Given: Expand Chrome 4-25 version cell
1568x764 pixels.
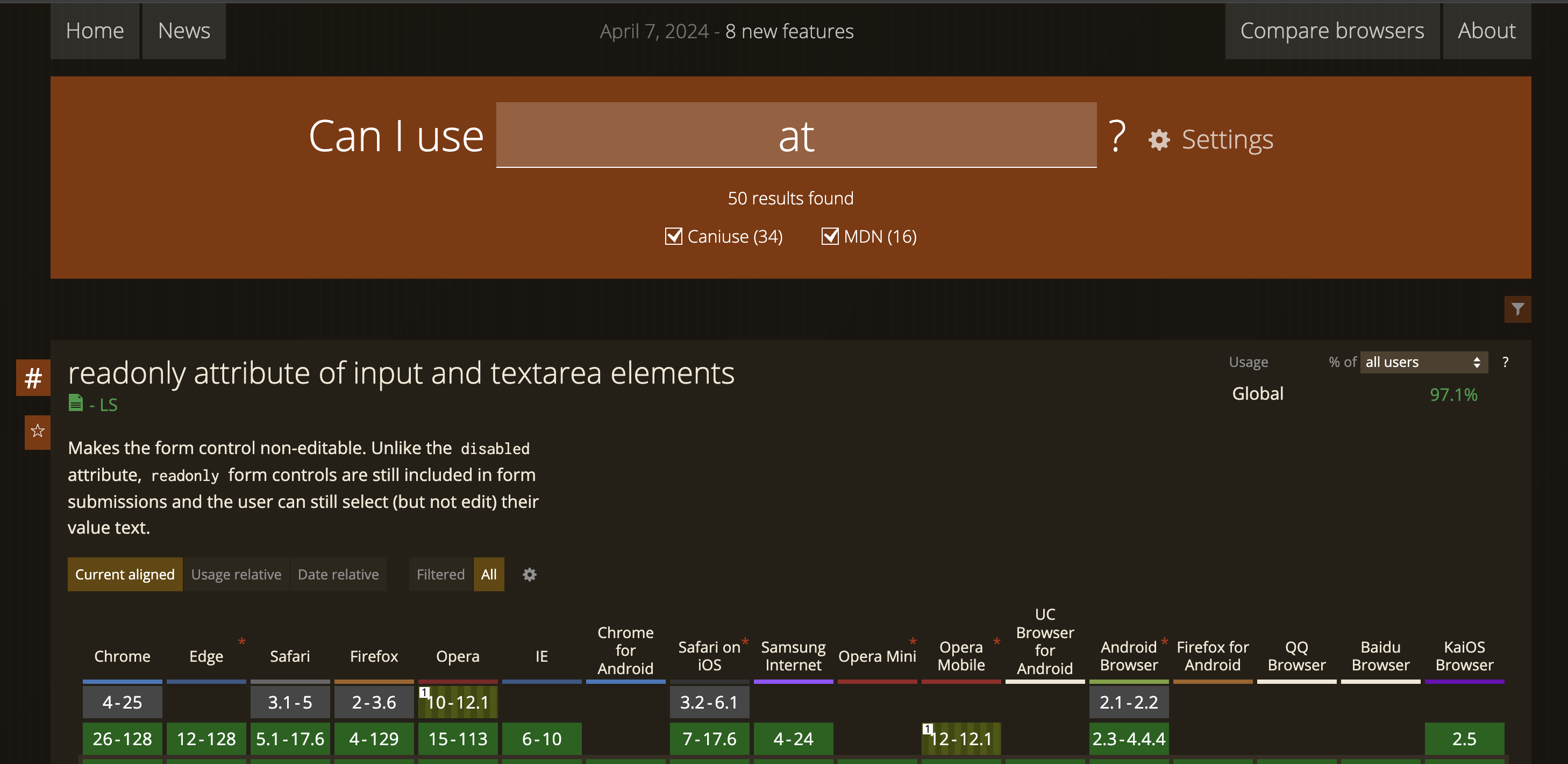Looking at the screenshot, I should [123, 702].
